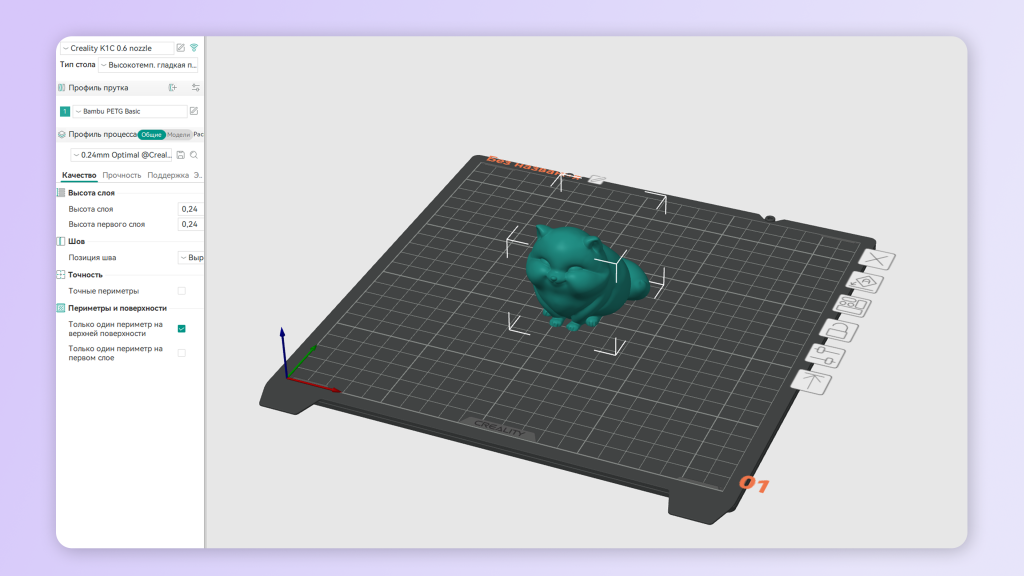
Task: Enable one perimeter on first layer
Action: pyautogui.click(x=182, y=353)
